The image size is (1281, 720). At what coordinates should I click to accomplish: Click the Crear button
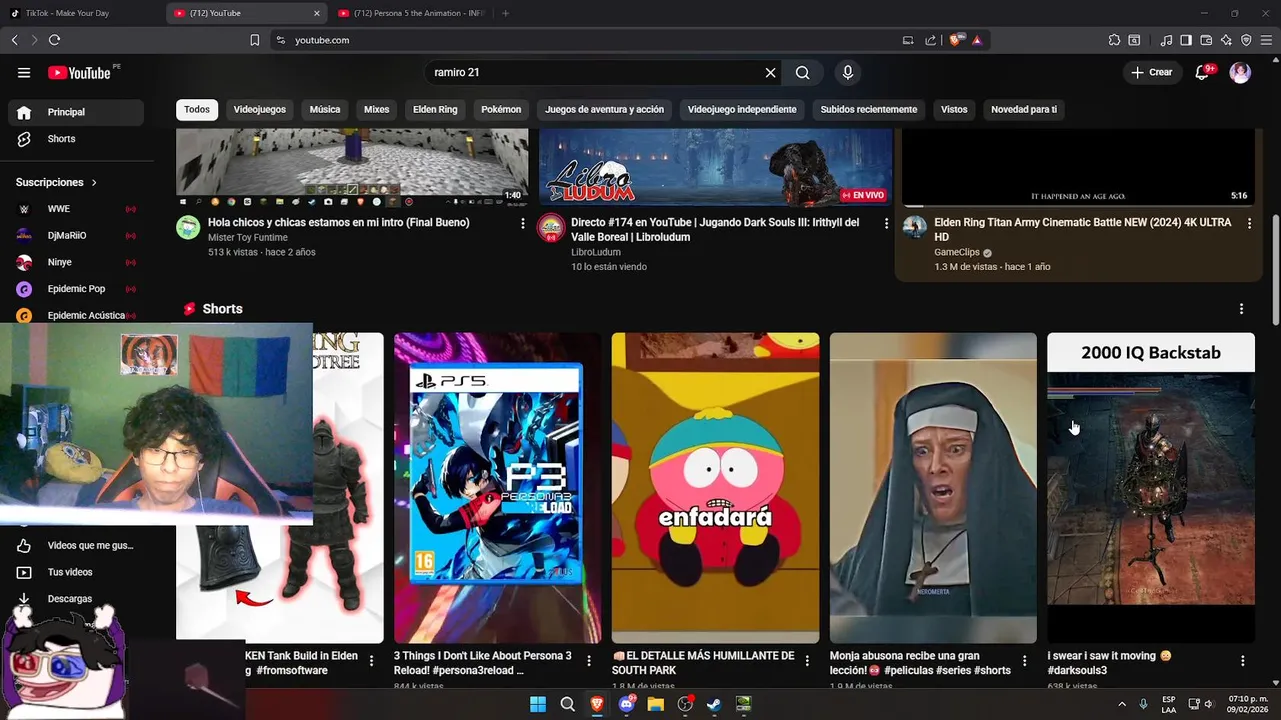(1152, 73)
